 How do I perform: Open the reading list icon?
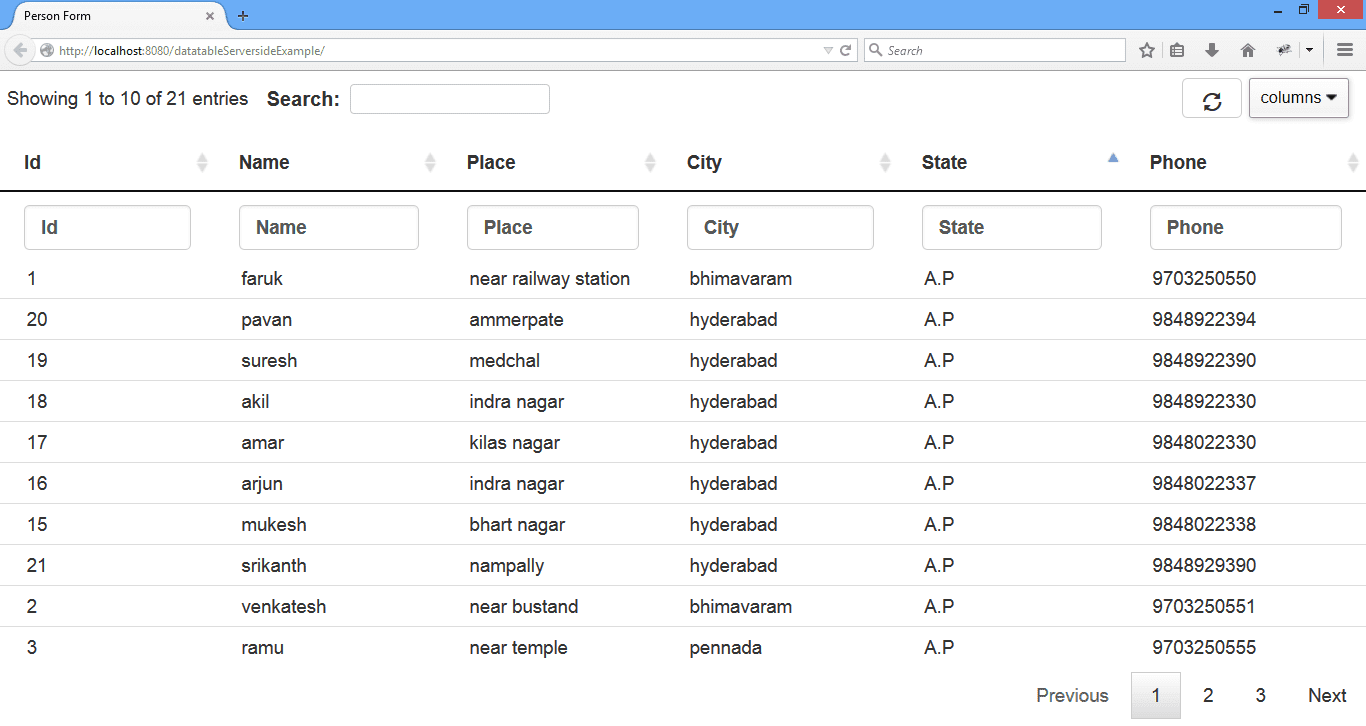1179,49
